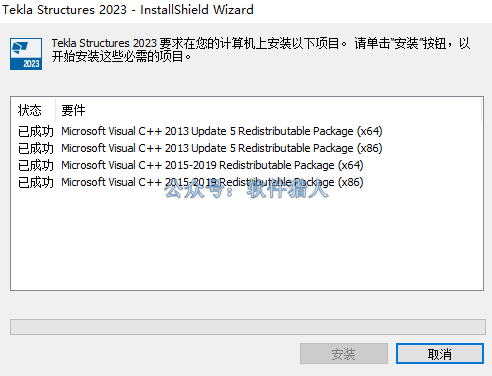
Task: Select the 要件 column header
Action: pos(73,110)
